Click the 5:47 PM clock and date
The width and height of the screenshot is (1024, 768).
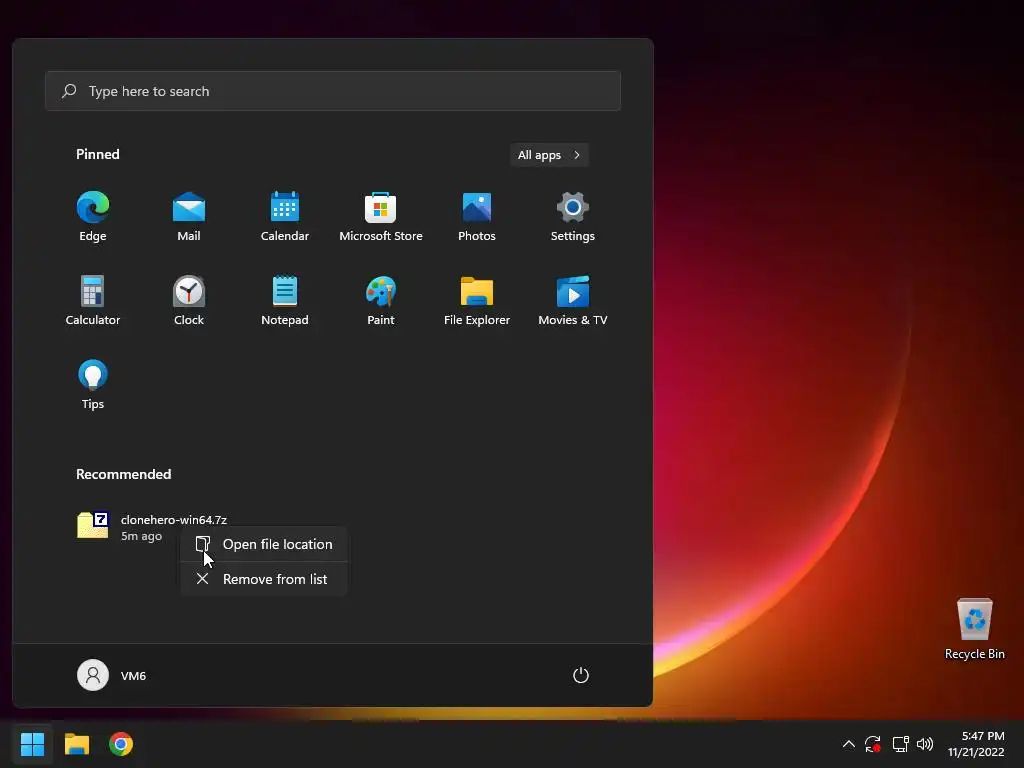coord(976,744)
